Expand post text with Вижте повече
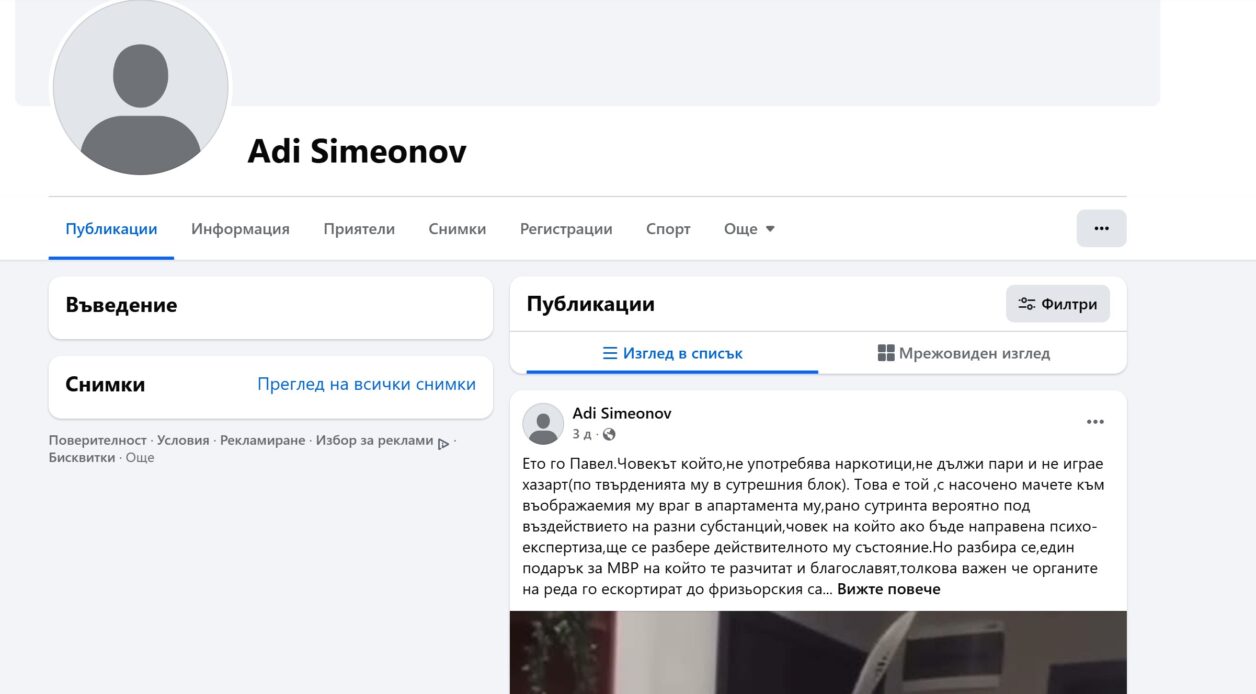Image resolution: width=1256 pixels, height=694 pixels. (x=888, y=589)
